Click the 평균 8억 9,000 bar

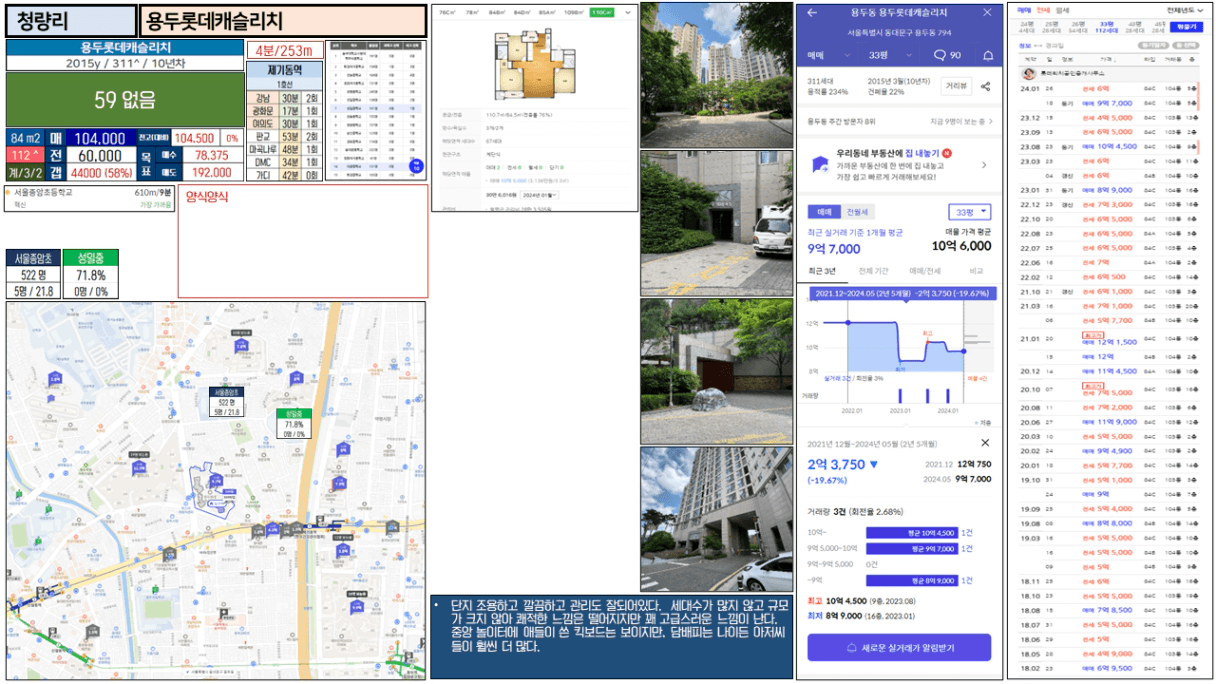[x=912, y=580]
